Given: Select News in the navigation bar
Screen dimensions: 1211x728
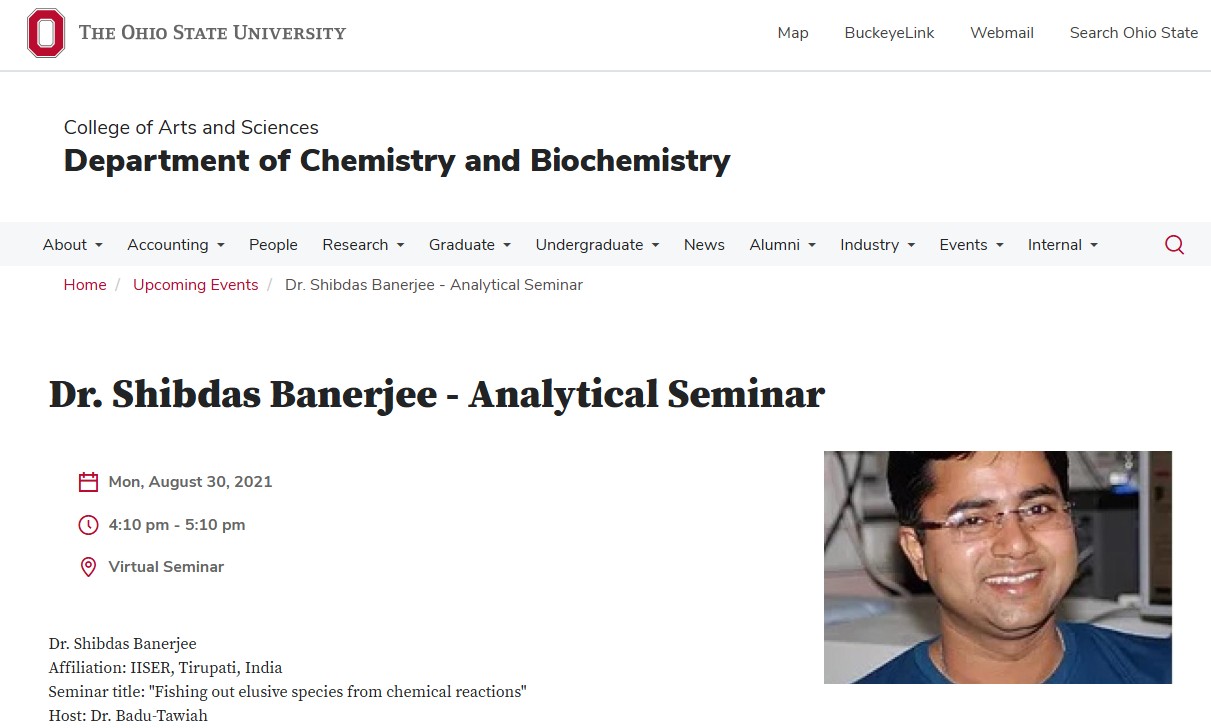Looking at the screenshot, I should pos(704,245).
